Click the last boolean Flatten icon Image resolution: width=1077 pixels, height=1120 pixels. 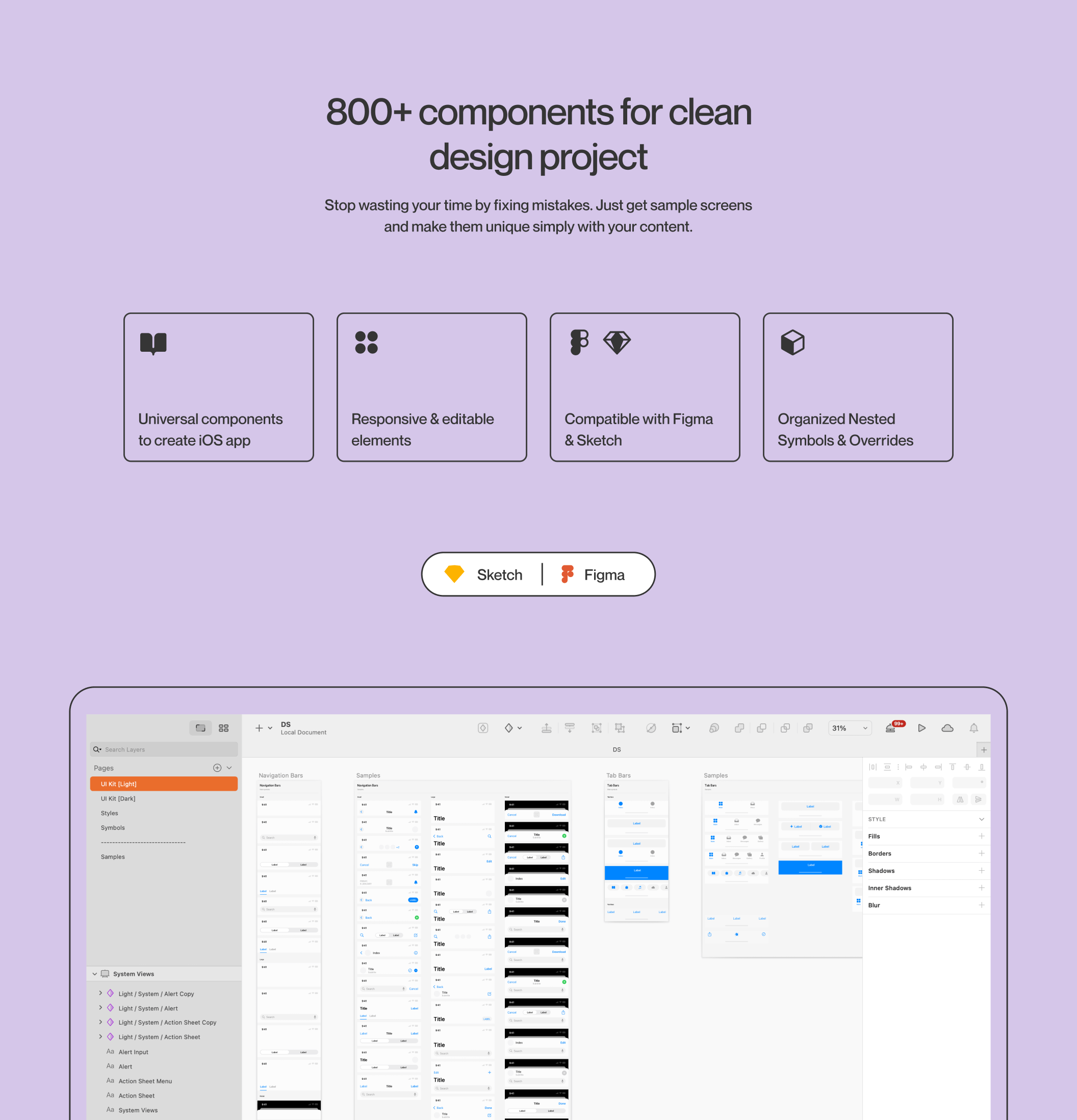click(808, 728)
